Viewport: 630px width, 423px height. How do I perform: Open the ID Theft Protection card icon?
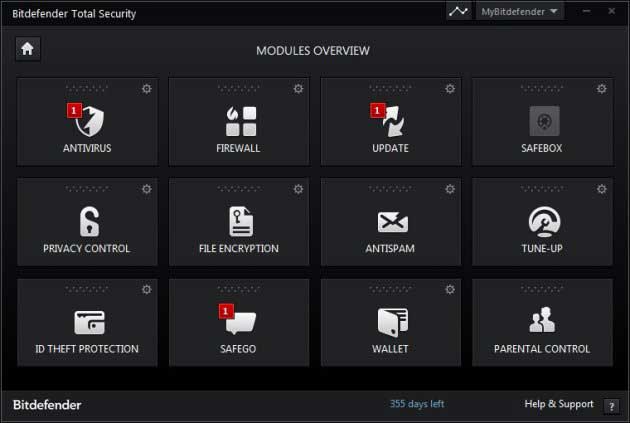[x=89, y=322]
